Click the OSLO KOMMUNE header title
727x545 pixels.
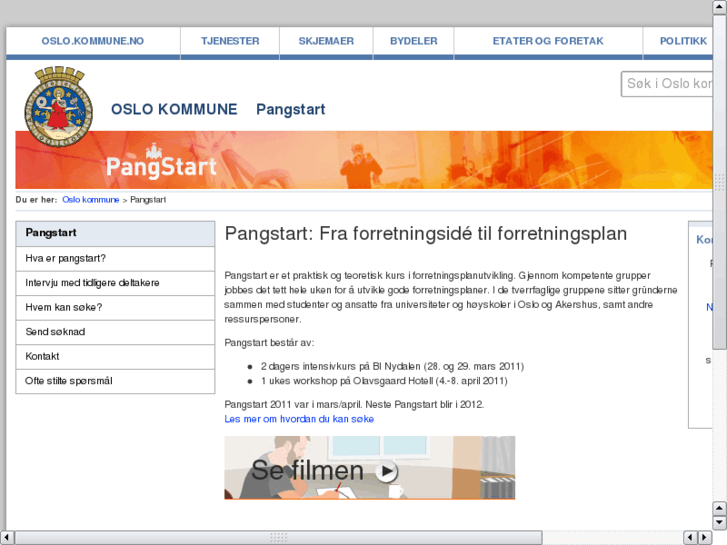(174, 109)
